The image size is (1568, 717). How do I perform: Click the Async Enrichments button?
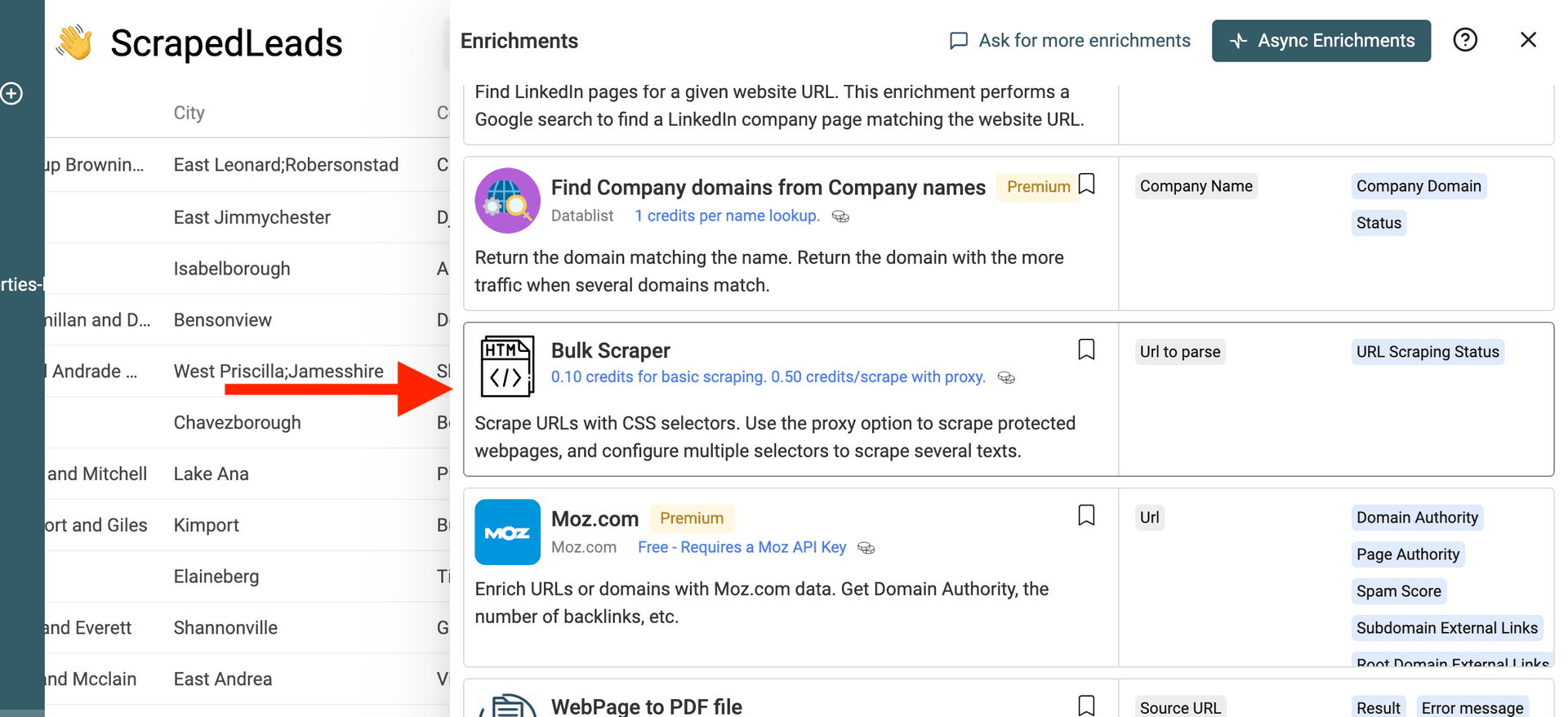coord(1321,41)
